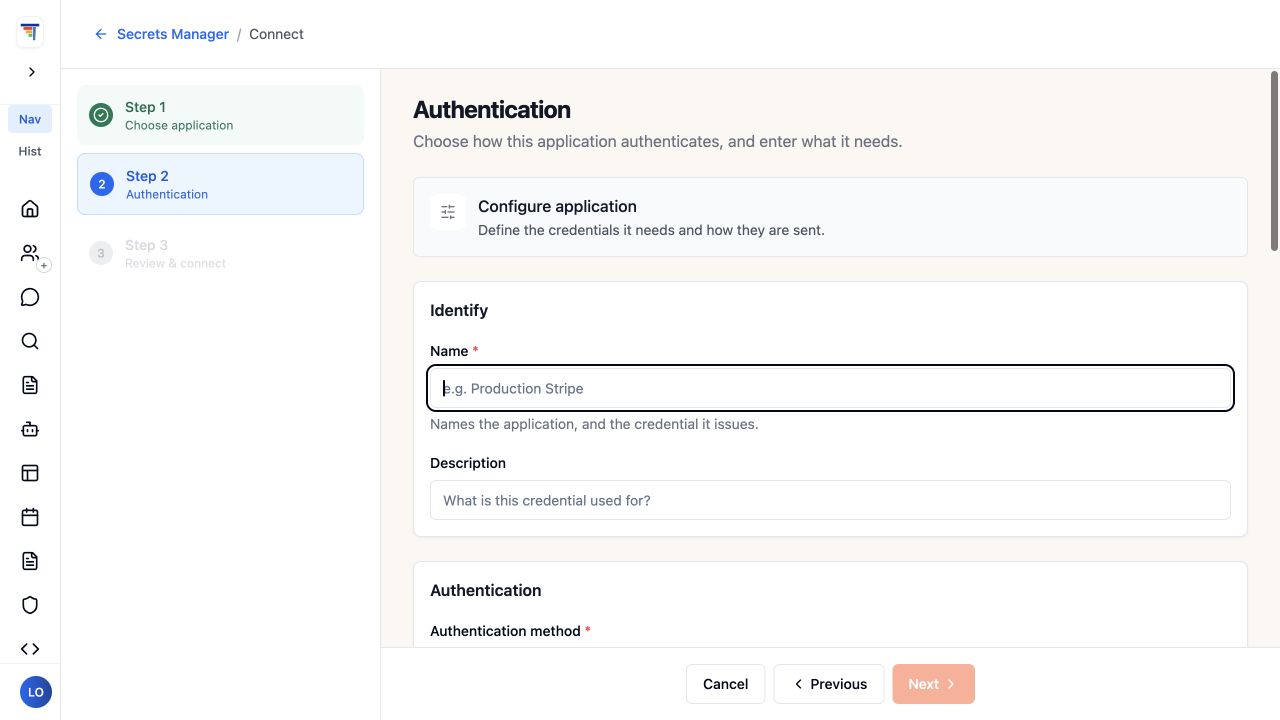Open the Home icon in sidebar
1280x720 pixels.
coord(30,209)
